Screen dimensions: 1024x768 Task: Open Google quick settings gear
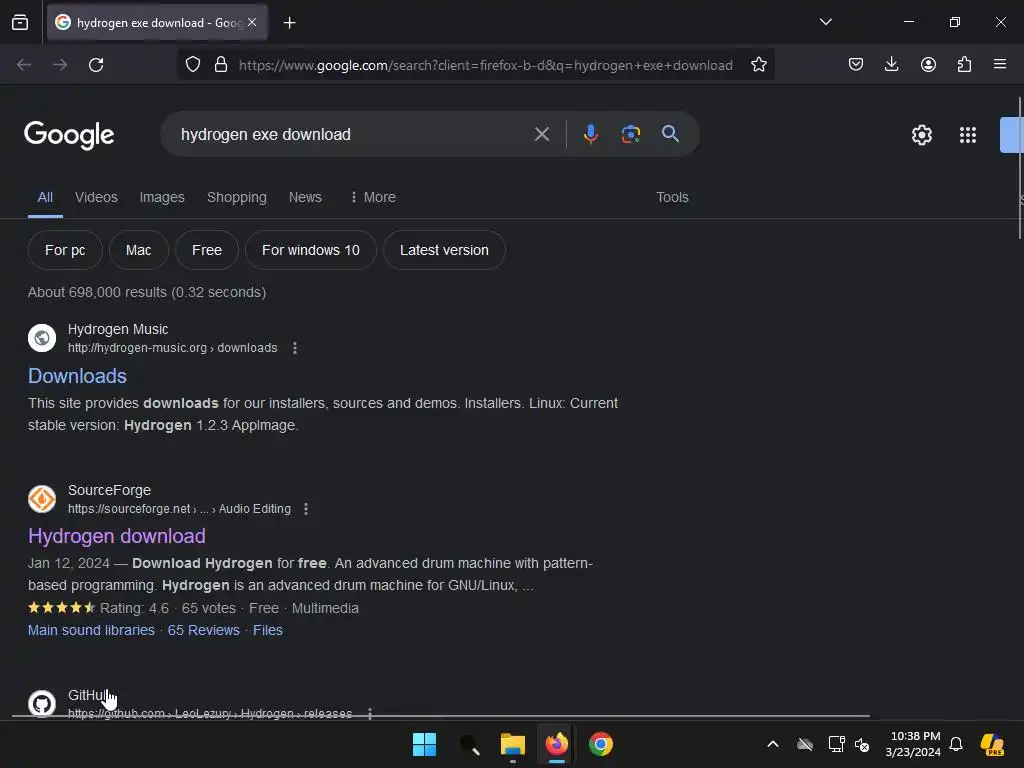click(x=921, y=135)
